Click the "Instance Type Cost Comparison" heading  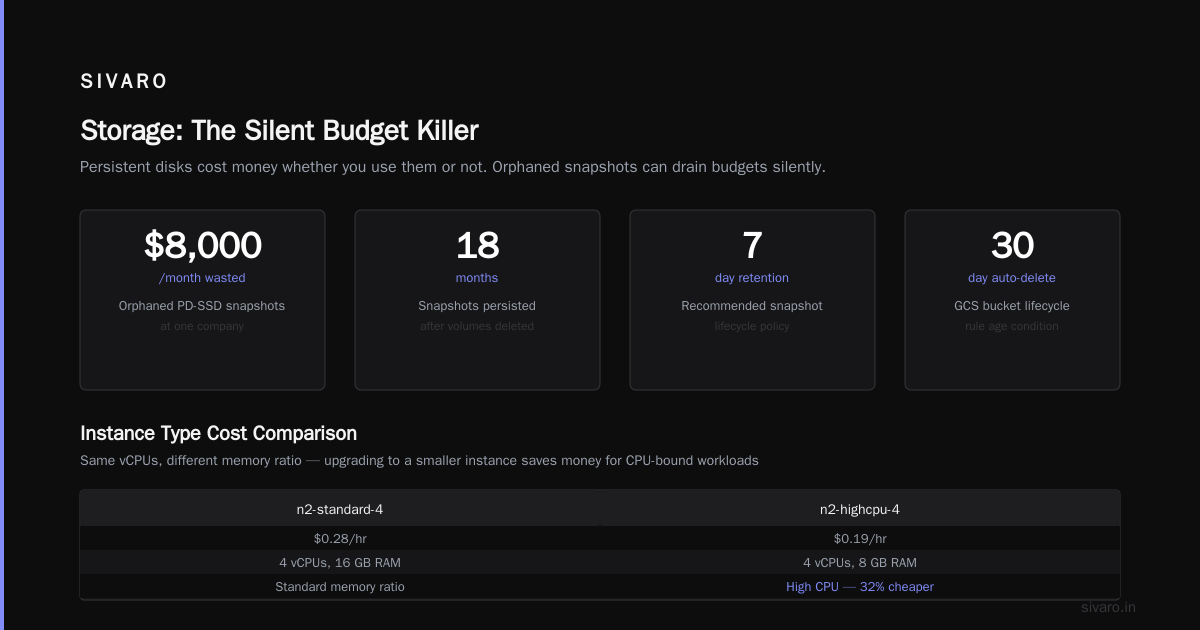218,434
